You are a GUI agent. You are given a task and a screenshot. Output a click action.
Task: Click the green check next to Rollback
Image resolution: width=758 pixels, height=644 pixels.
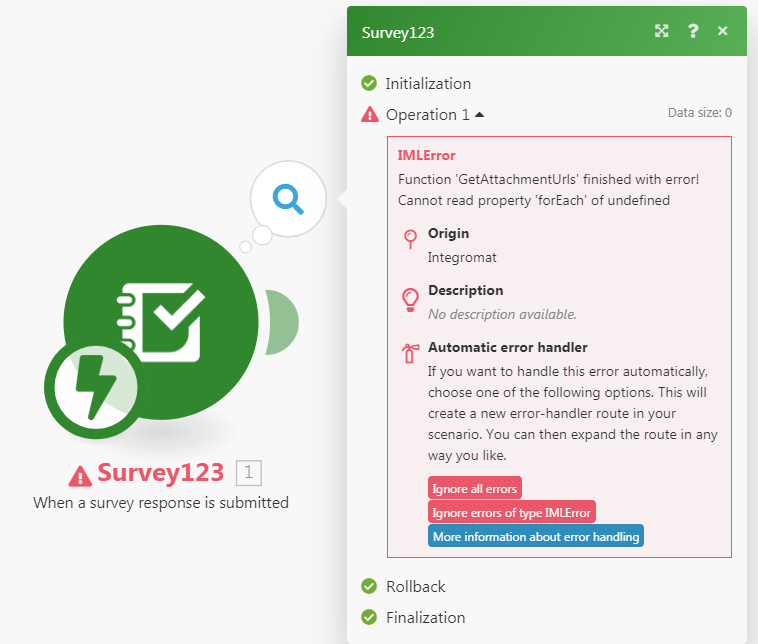(369, 586)
